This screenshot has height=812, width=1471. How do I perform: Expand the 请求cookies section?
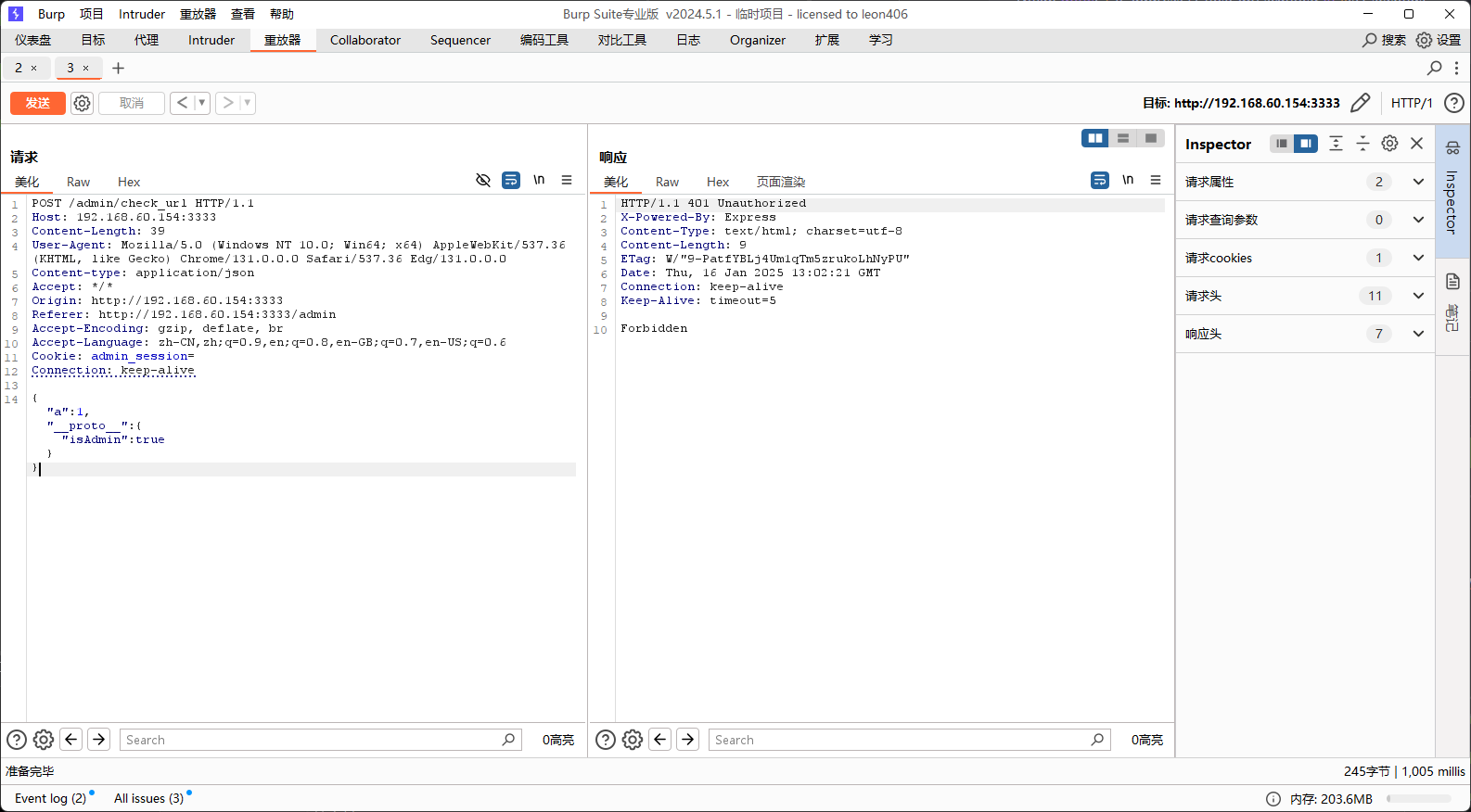click(1418, 258)
